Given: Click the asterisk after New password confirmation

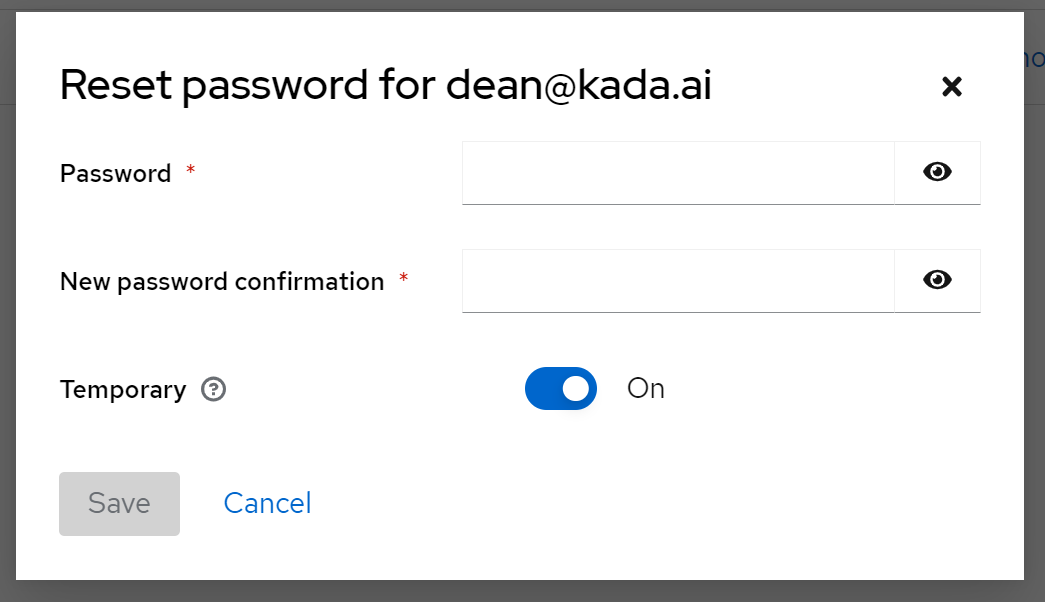Looking at the screenshot, I should (x=404, y=279).
